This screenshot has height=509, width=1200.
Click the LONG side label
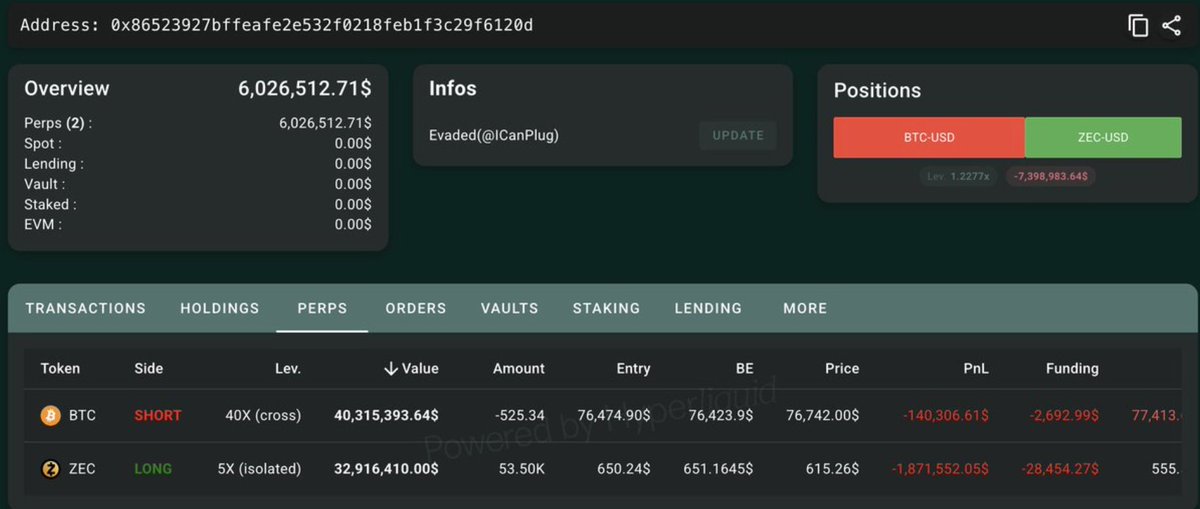pyautogui.click(x=153, y=468)
